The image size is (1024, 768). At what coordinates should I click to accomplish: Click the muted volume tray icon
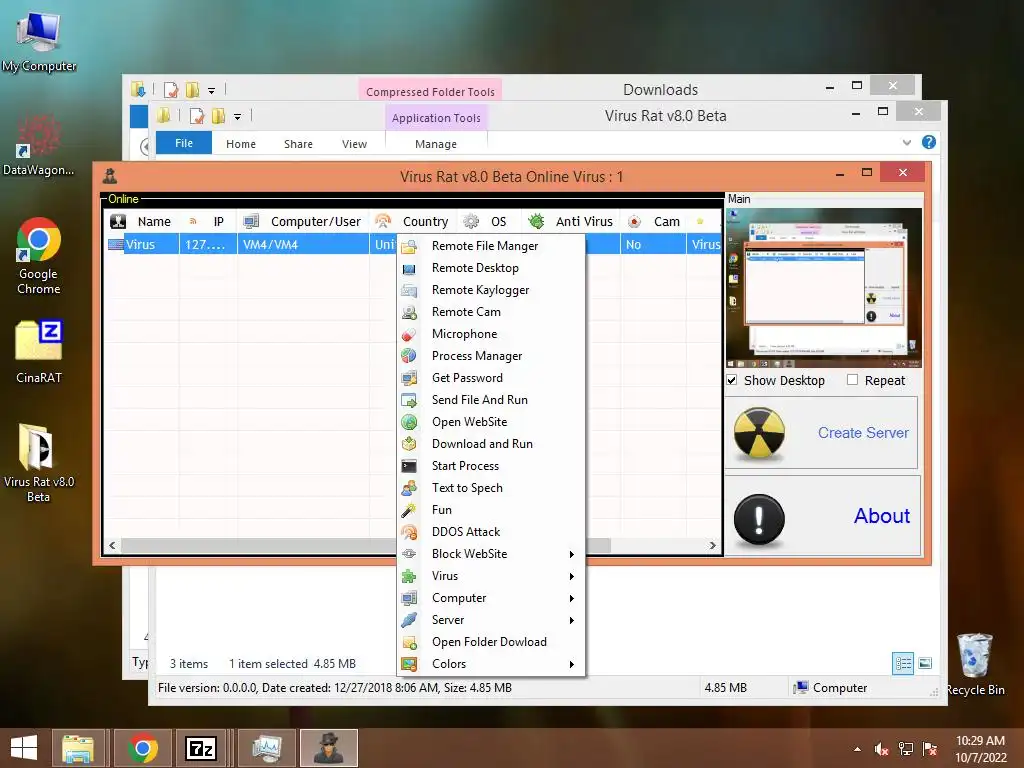click(x=882, y=749)
